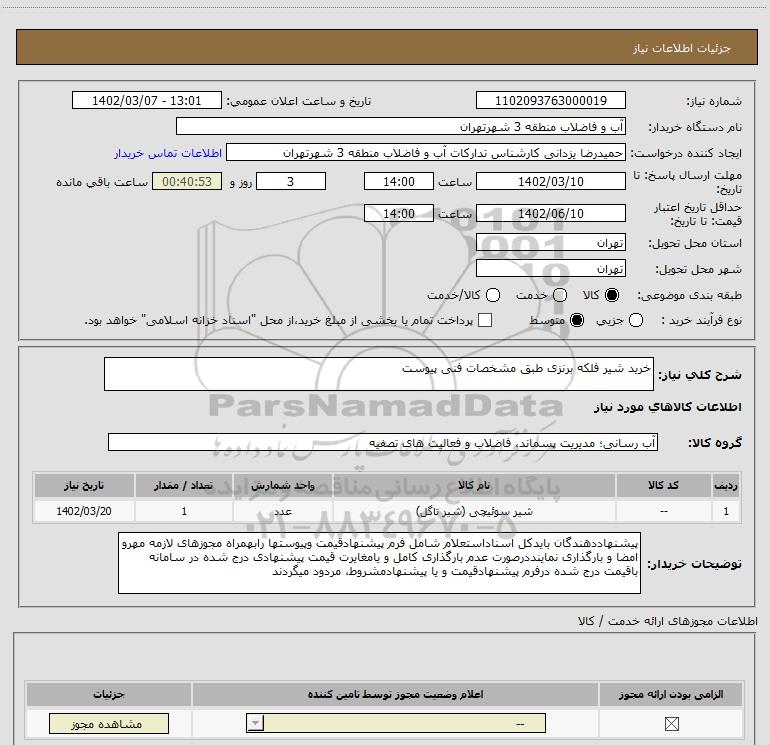Click the تعداد / مقدار column header
Image resolution: width=770 pixels, height=745 pixels.
click(184, 485)
